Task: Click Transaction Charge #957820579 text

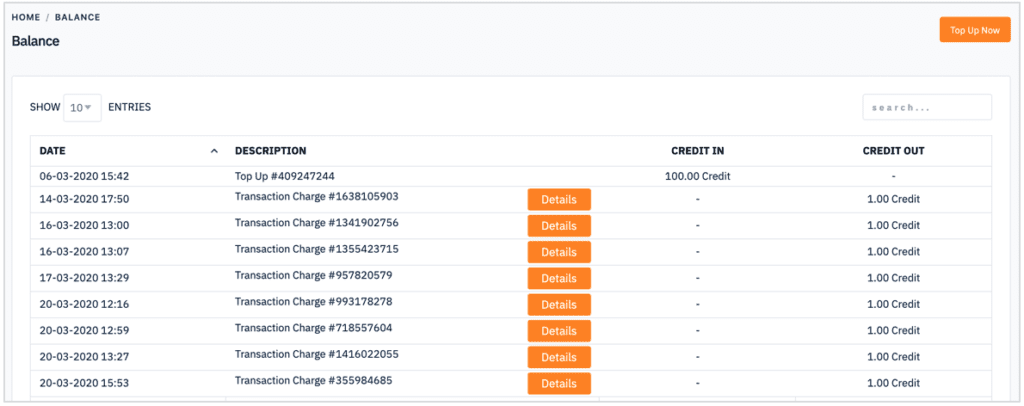Action: [x=313, y=275]
